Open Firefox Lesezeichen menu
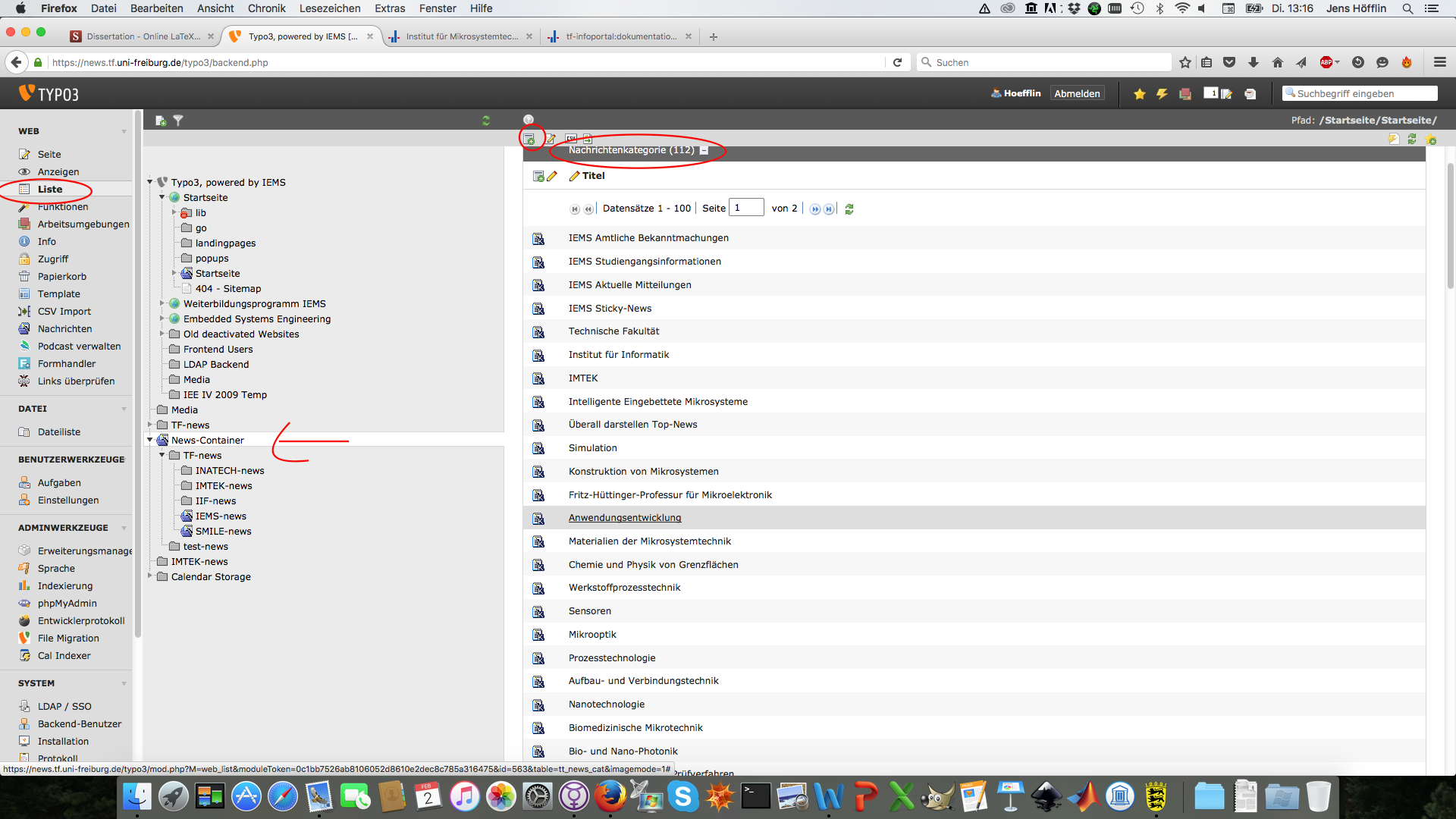 click(330, 8)
